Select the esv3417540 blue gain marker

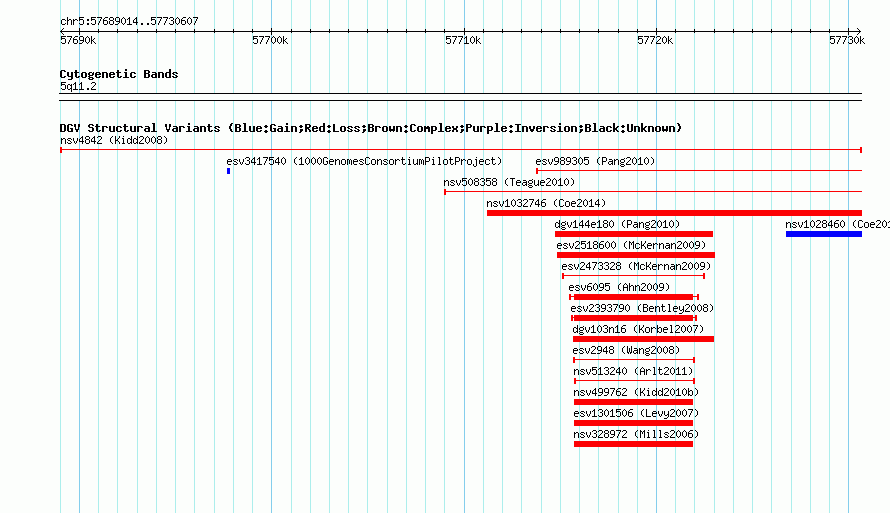pyautogui.click(x=228, y=171)
